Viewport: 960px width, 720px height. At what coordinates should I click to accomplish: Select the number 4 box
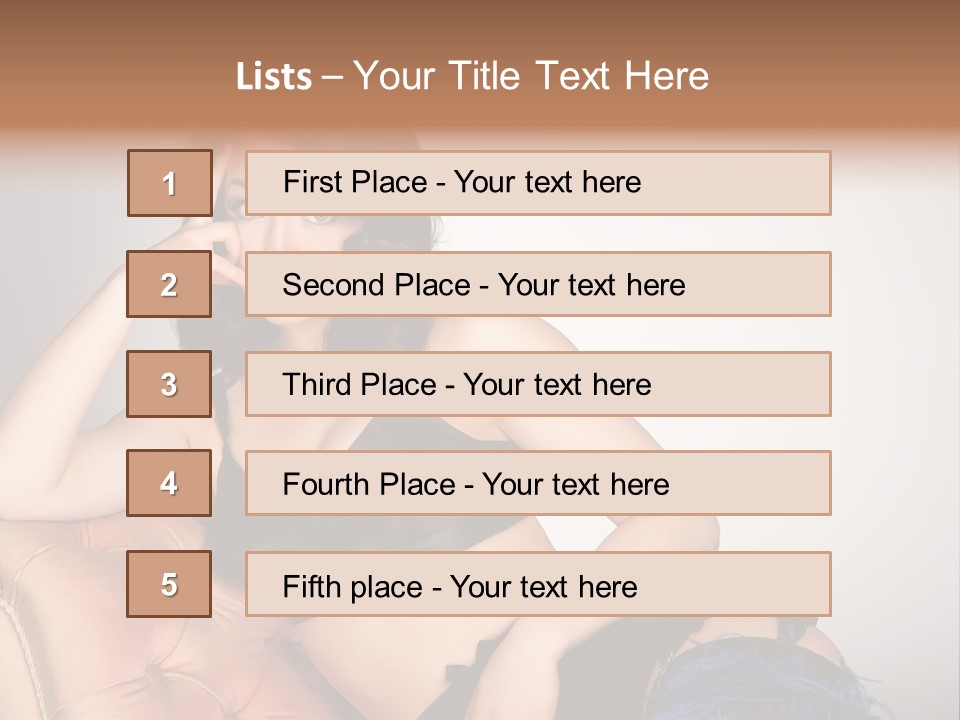point(170,484)
